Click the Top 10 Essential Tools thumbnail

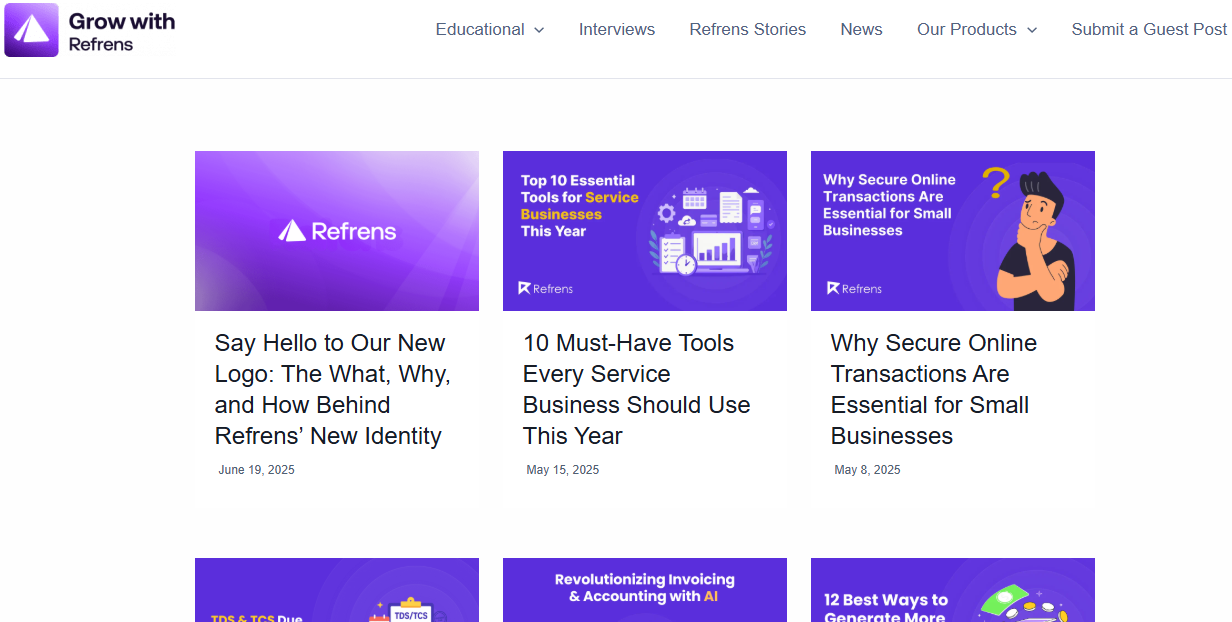point(644,231)
